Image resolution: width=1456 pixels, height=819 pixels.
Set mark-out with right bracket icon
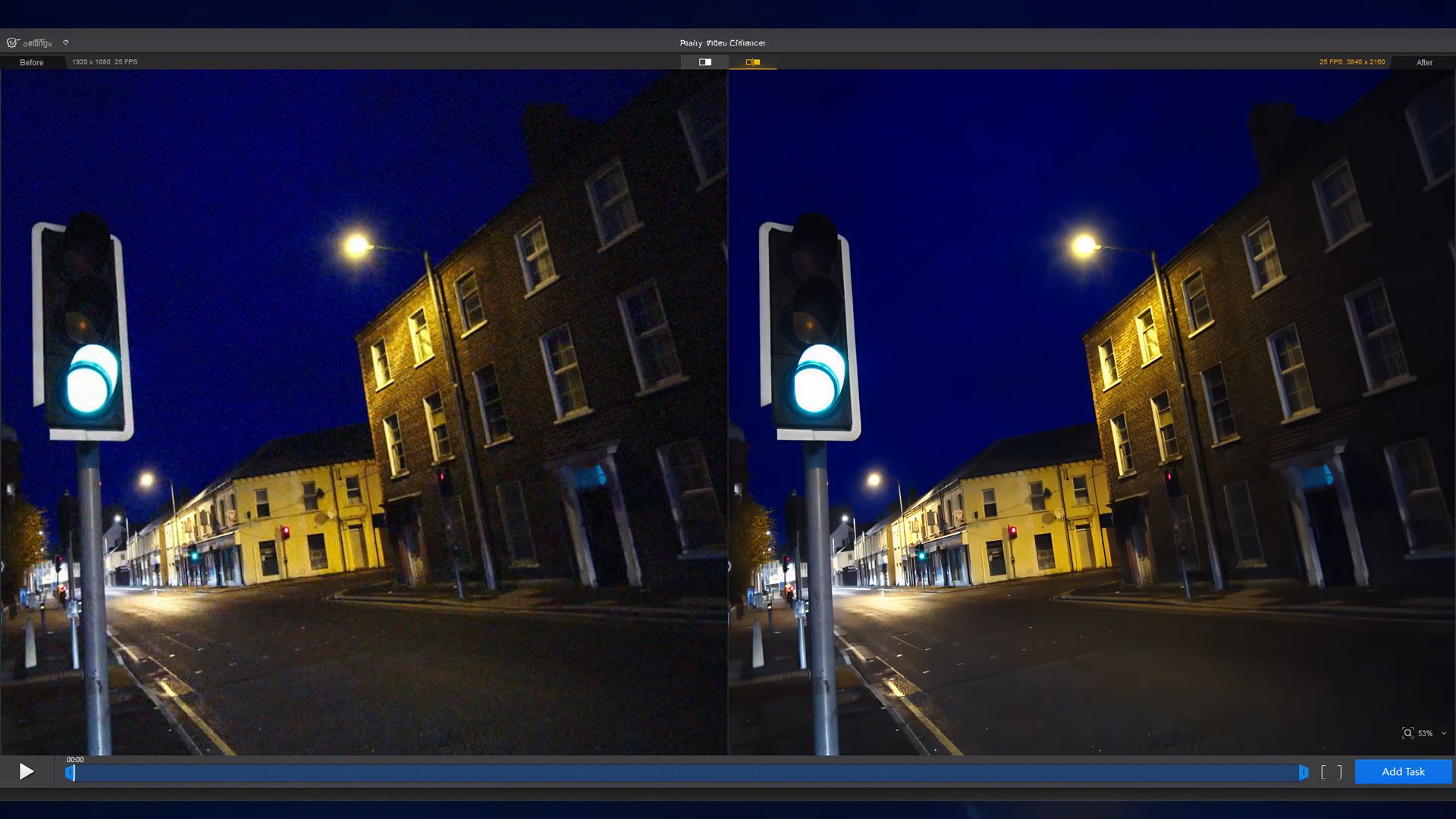pyautogui.click(x=1340, y=772)
